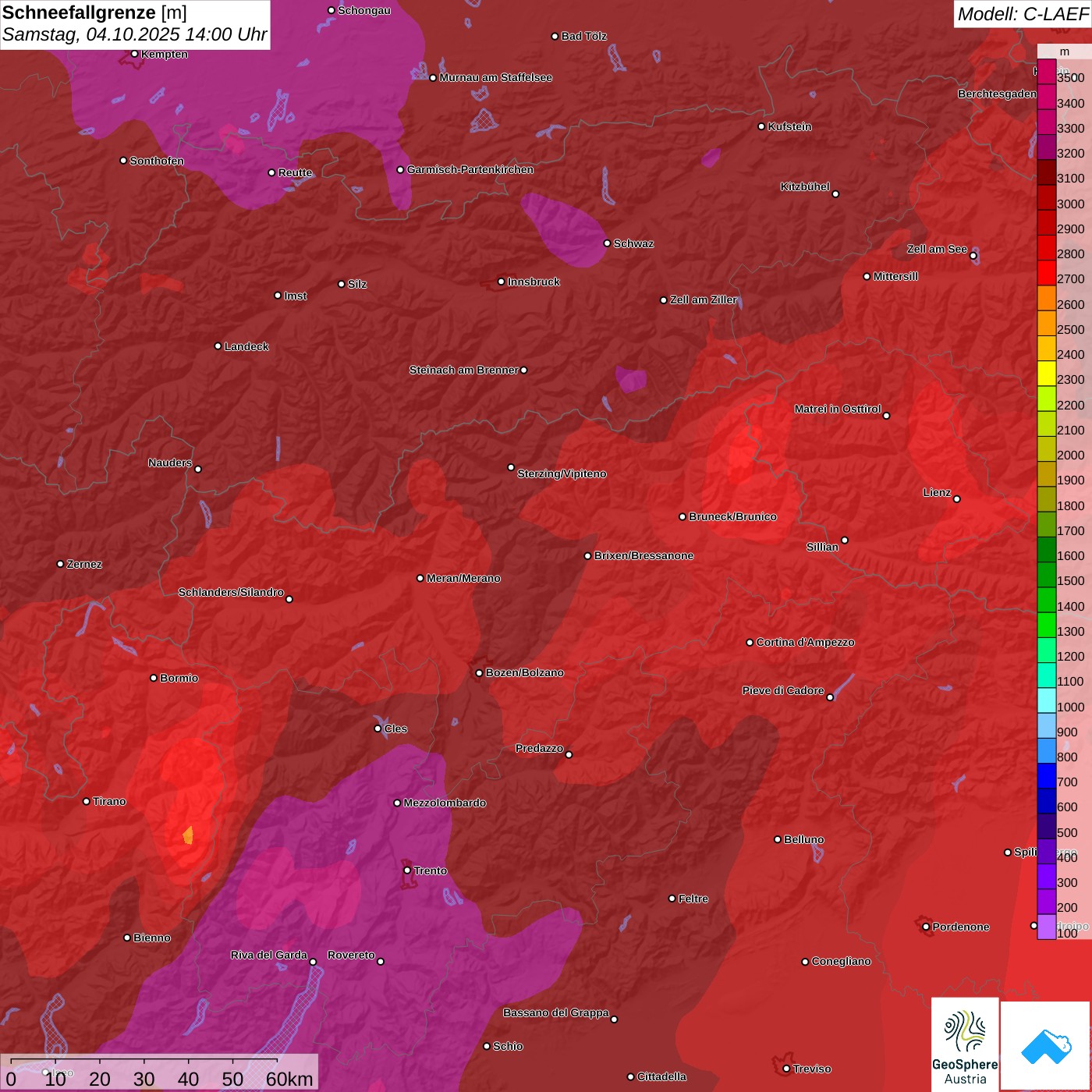
Task: Click the 'Pieve di Cadore' label
Action: point(783,690)
